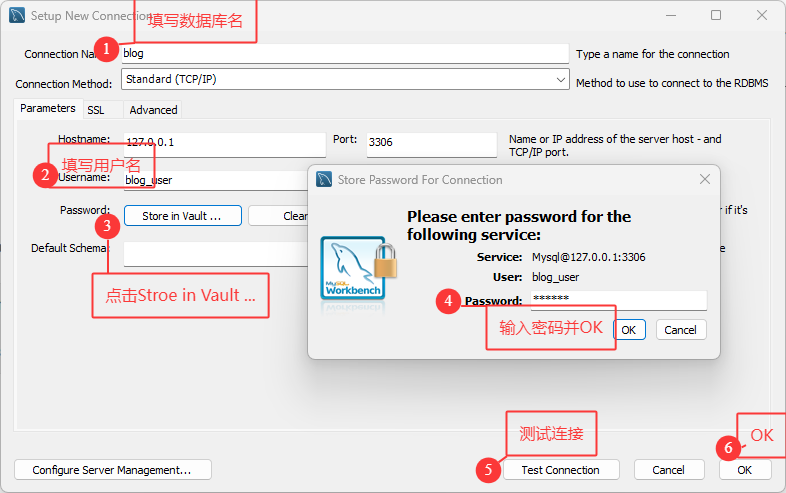Expand the Connection Method dropdown
This screenshot has width=786, height=493.
[560, 79]
